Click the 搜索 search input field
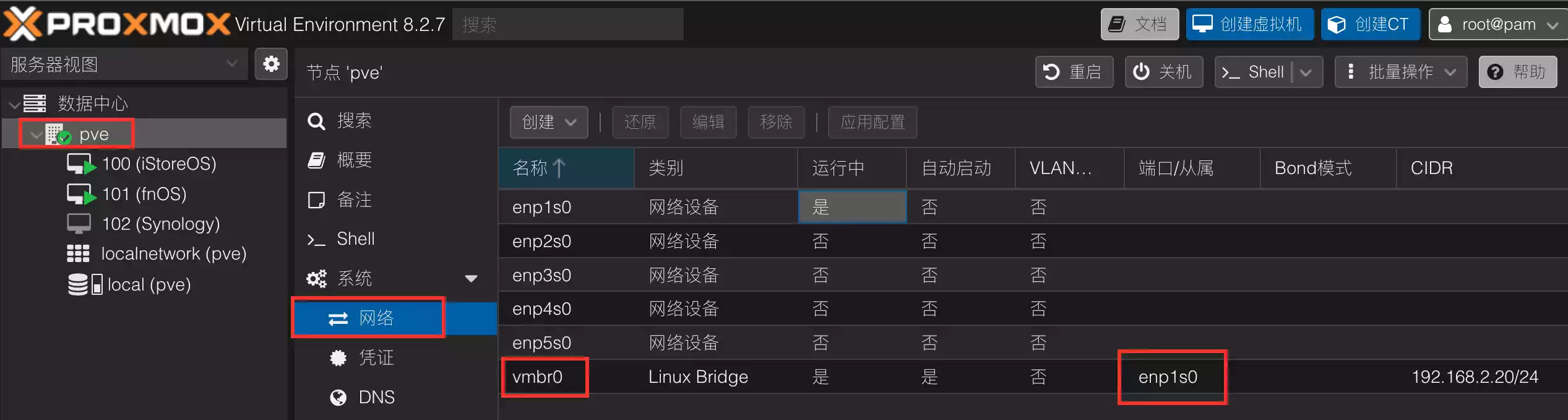The width and height of the screenshot is (1568, 420). click(567, 24)
